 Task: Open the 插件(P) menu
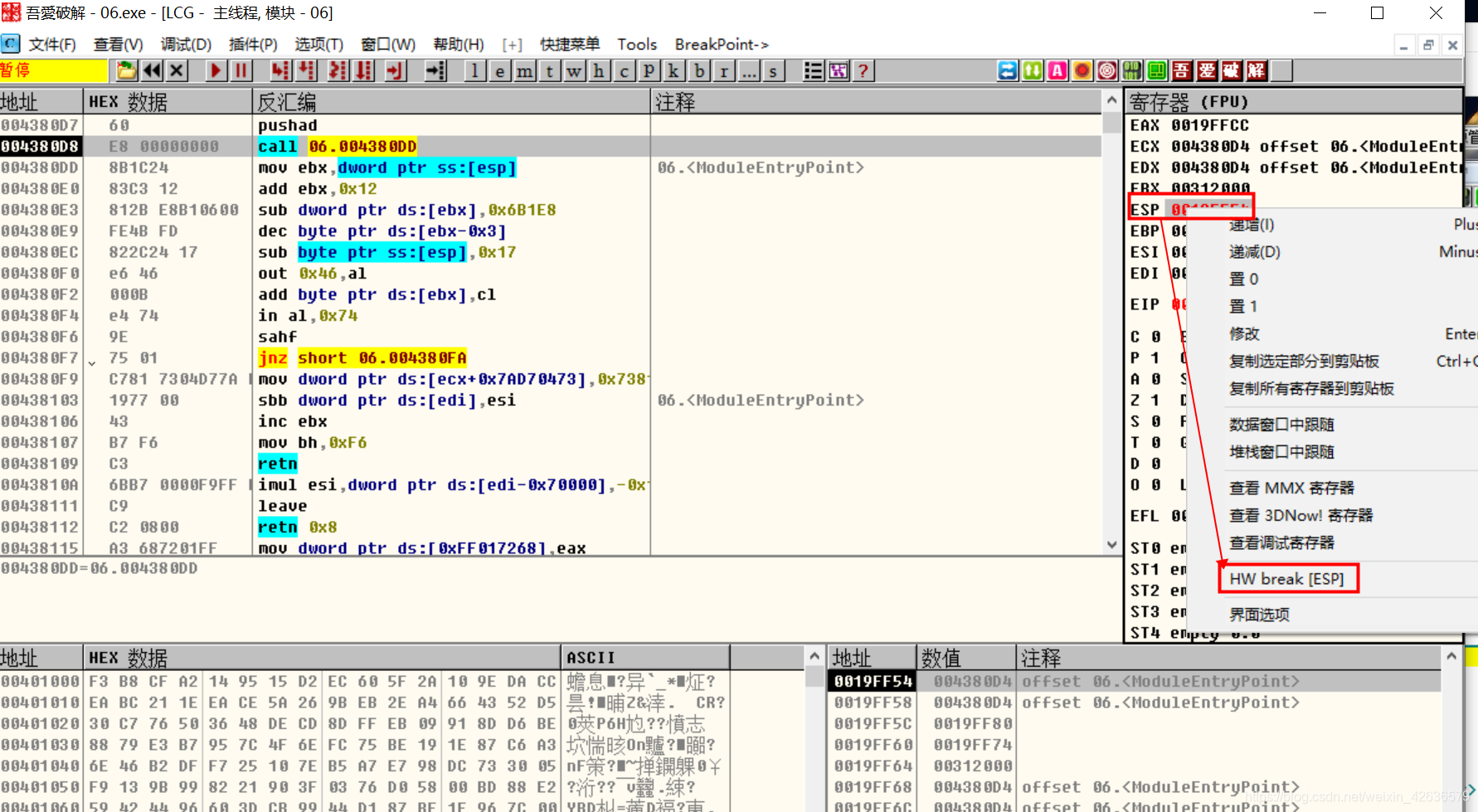253,44
